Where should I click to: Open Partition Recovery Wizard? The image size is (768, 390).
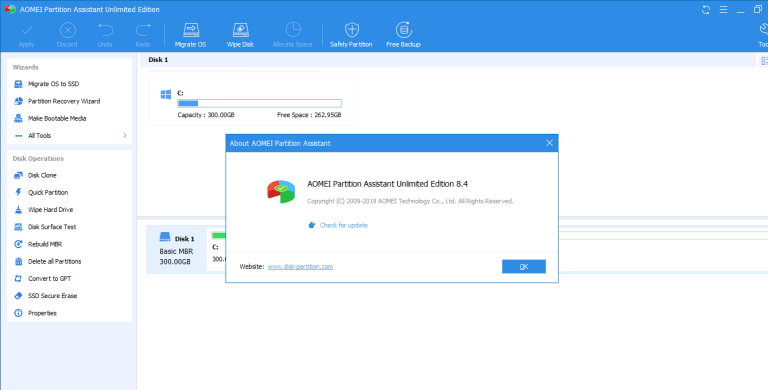coord(64,101)
